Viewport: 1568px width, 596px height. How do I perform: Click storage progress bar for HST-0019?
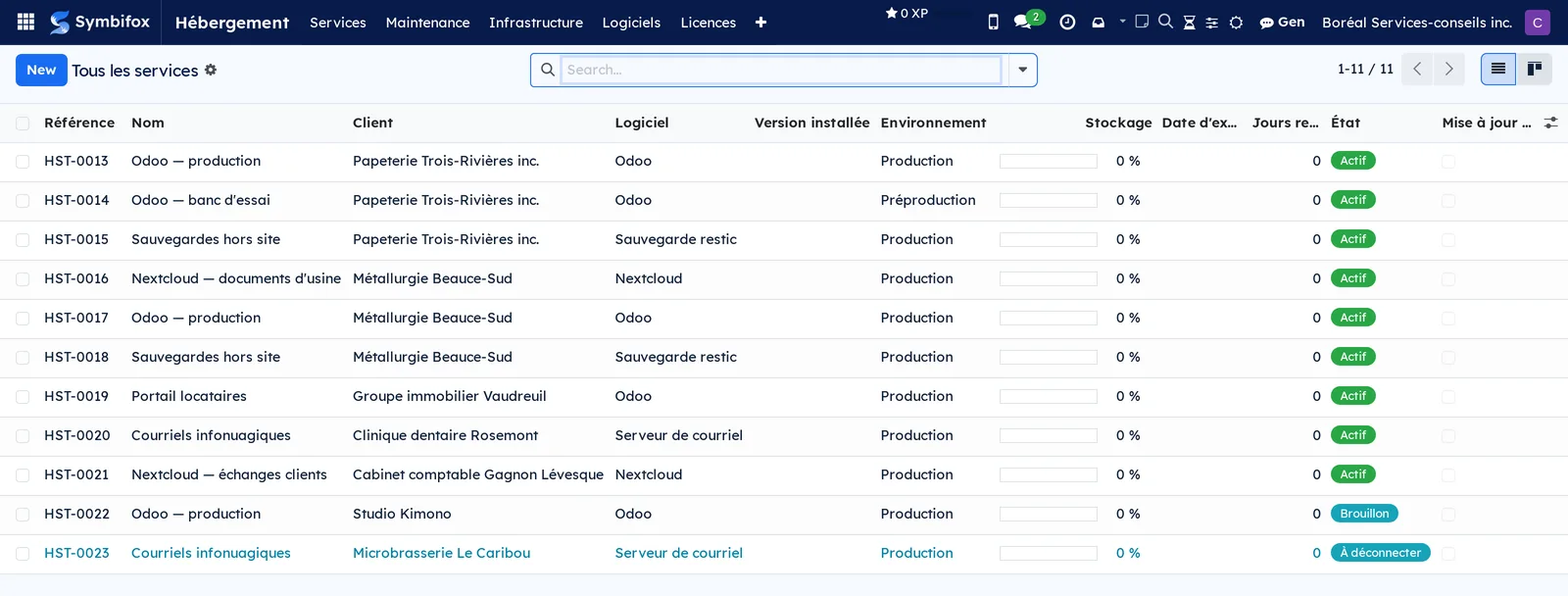(x=1048, y=397)
